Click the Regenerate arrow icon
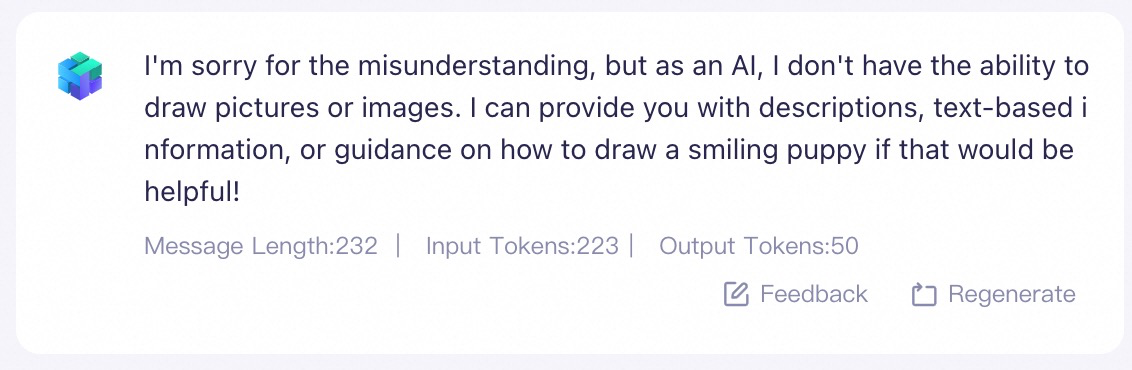Image resolution: width=1132 pixels, height=370 pixels. (923, 294)
